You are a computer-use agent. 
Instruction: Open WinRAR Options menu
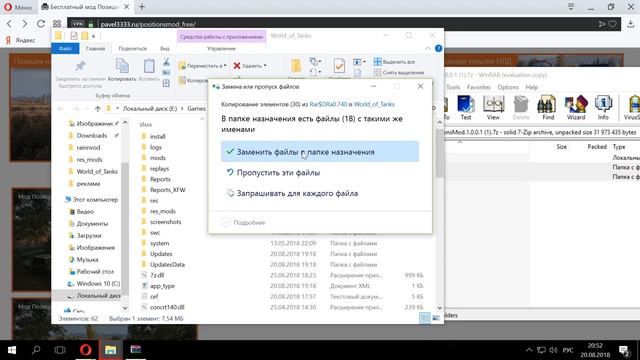click(x=508, y=87)
